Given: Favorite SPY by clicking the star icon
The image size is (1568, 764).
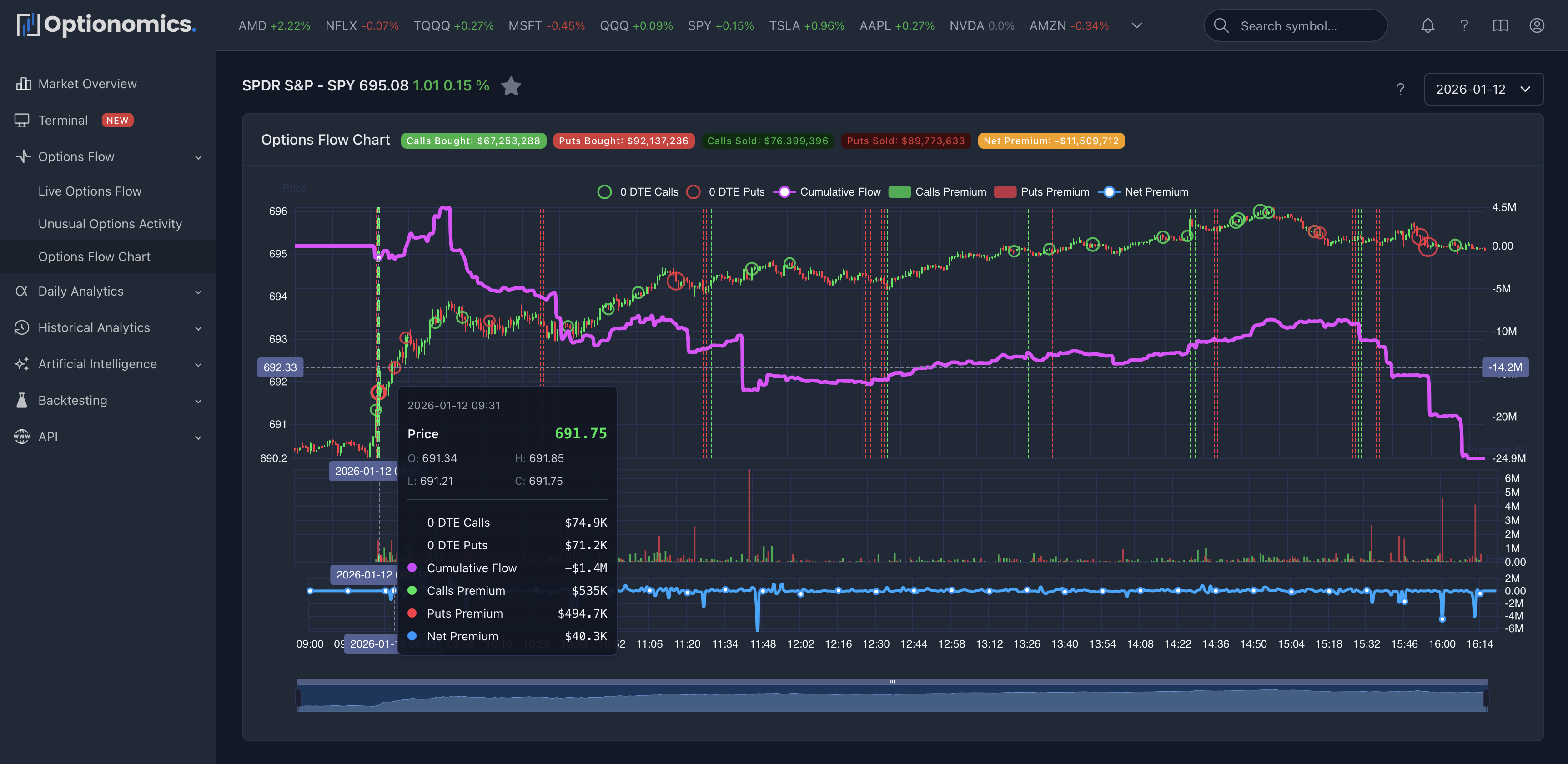Looking at the screenshot, I should [511, 86].
